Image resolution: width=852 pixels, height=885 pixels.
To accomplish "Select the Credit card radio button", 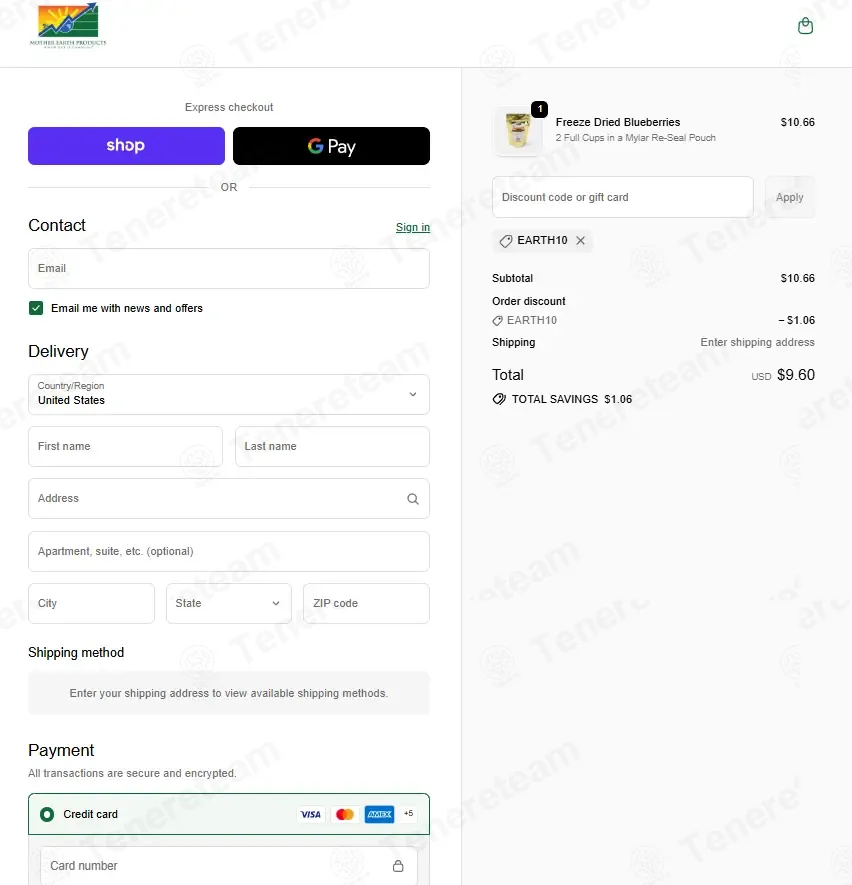I will [x=47, y=814].
